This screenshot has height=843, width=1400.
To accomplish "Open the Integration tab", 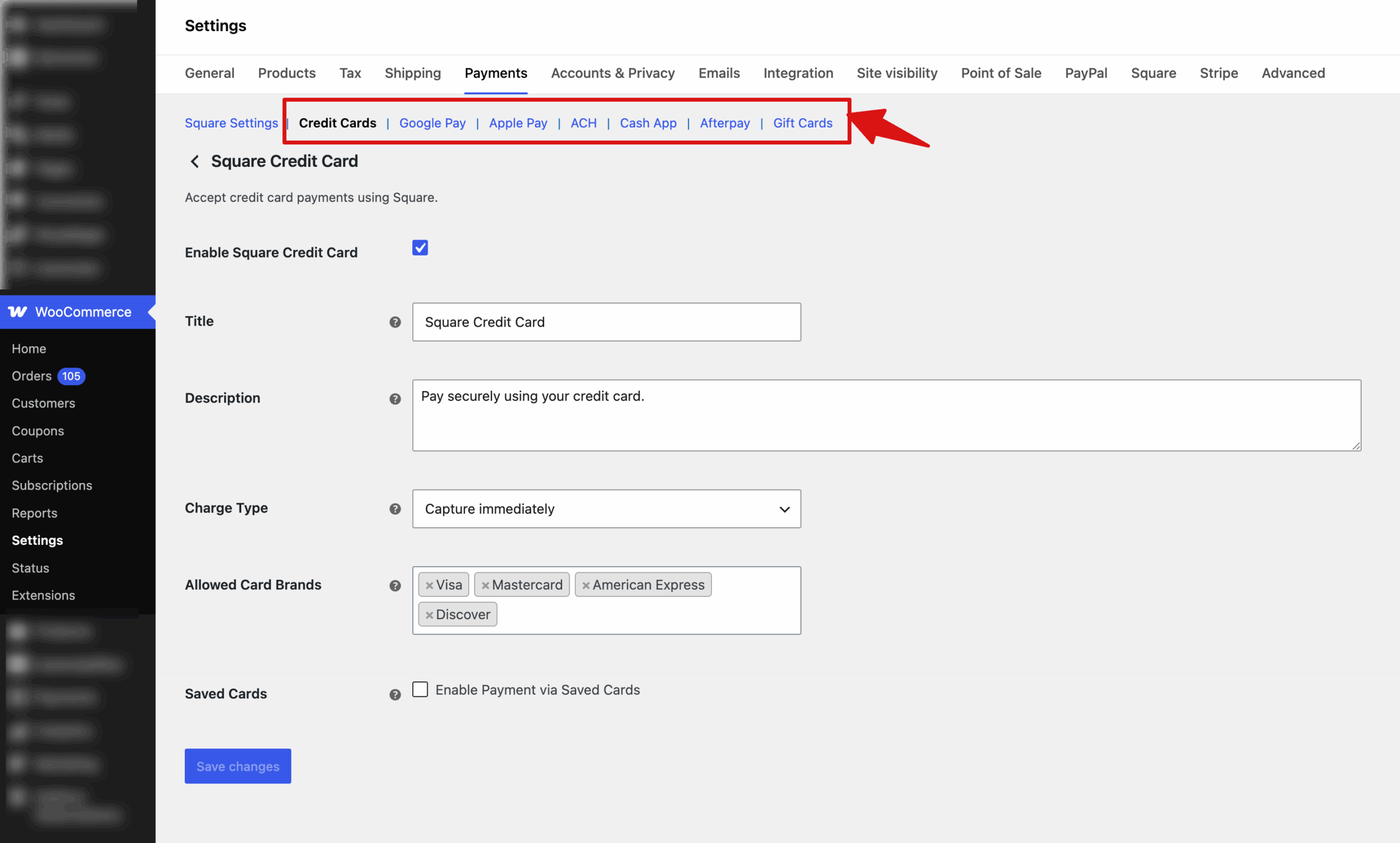I will (x=798, y=73).
